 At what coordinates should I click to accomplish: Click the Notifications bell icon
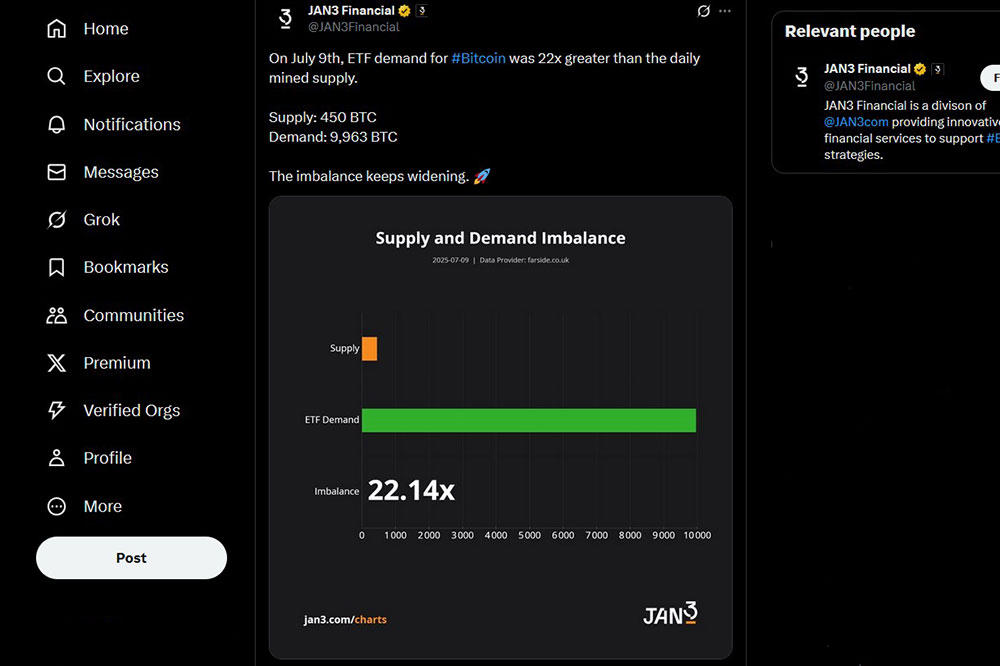click(x=56, y=124)
